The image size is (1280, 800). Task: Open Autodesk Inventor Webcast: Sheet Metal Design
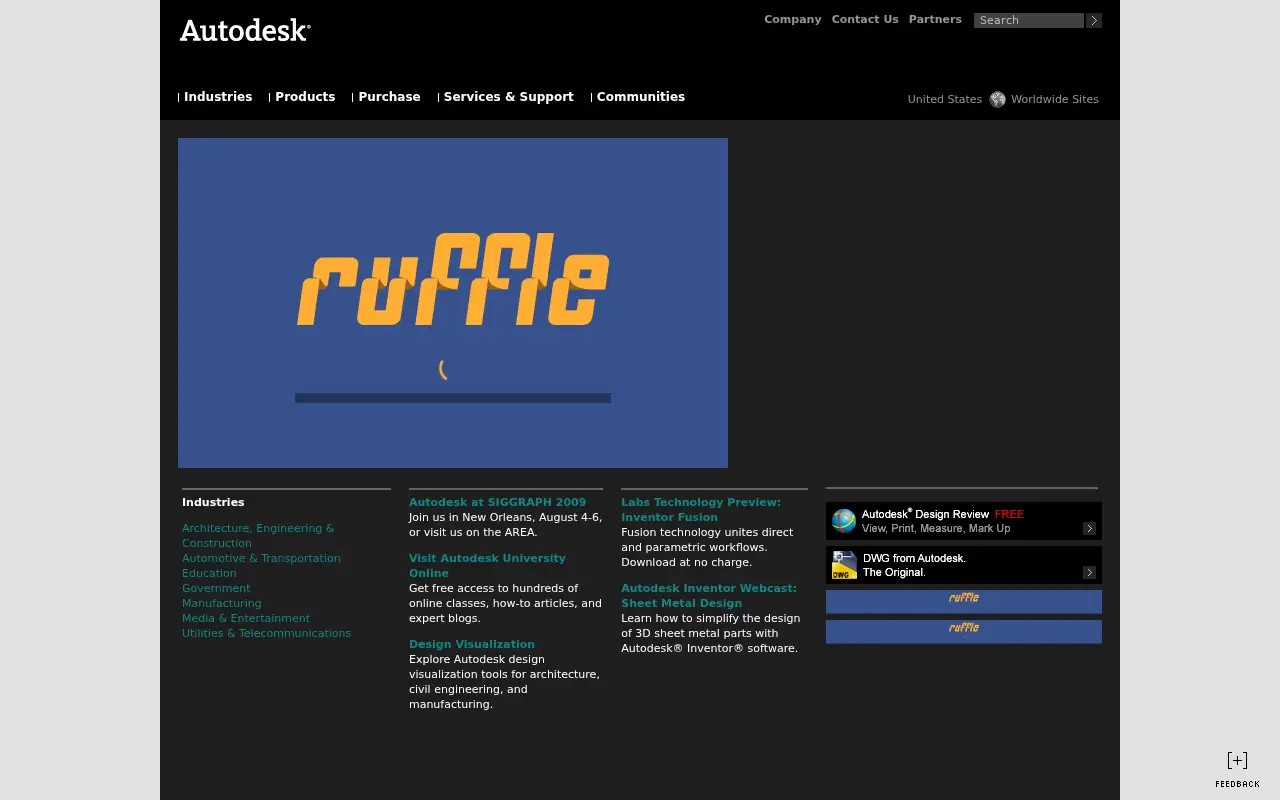709,595
